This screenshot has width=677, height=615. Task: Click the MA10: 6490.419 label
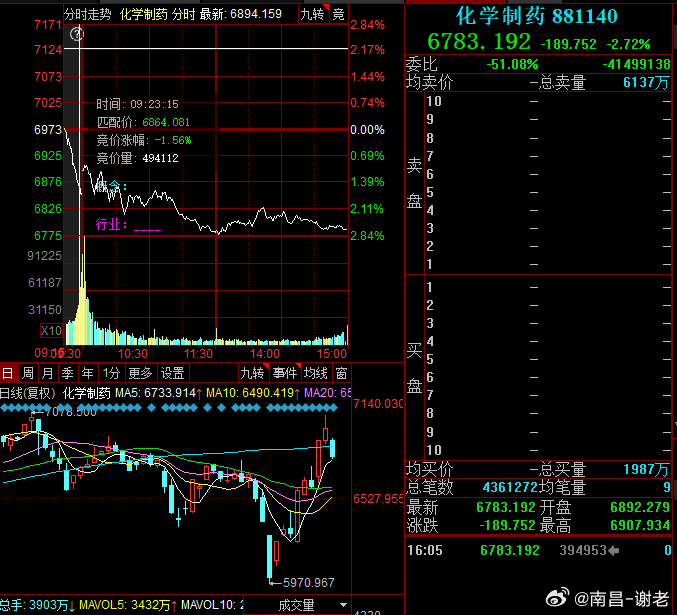[x=253, y=393]
